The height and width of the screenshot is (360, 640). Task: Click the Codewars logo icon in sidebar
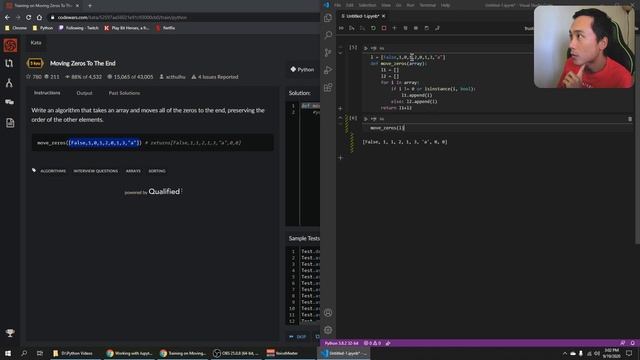(x=10, y=45)
